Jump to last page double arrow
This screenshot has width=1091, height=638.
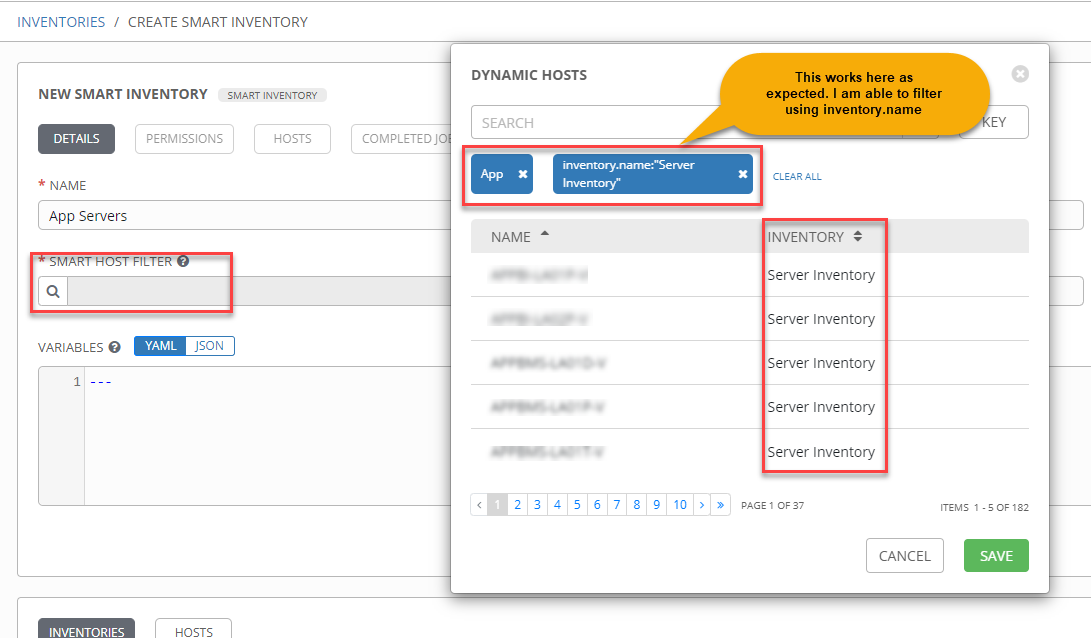720,504
